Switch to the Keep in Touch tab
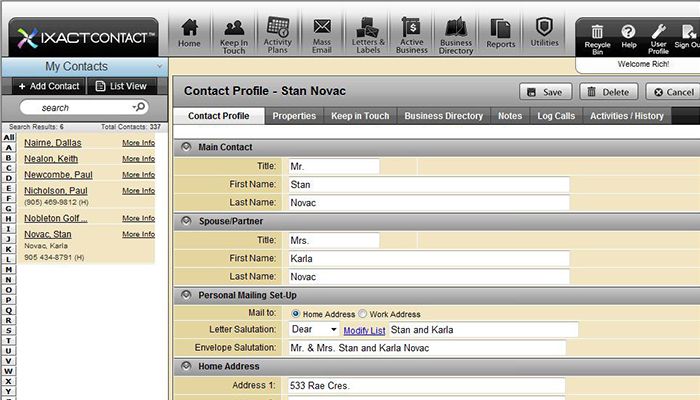The height and width of the screenshot is (400, 700). [360, 116]
